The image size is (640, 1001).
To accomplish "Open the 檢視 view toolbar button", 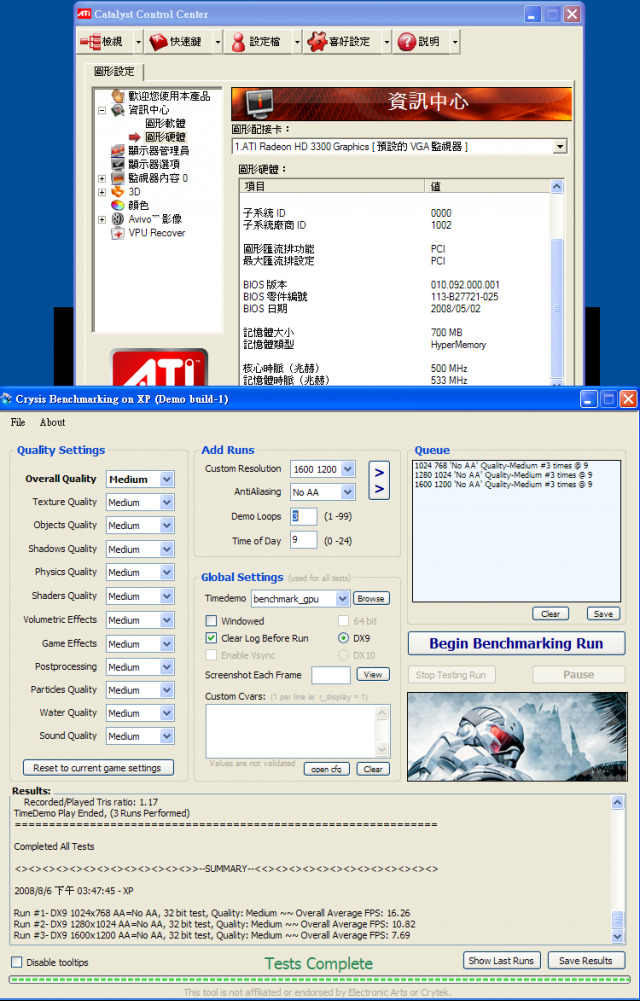I will click(x=104, y=42).
